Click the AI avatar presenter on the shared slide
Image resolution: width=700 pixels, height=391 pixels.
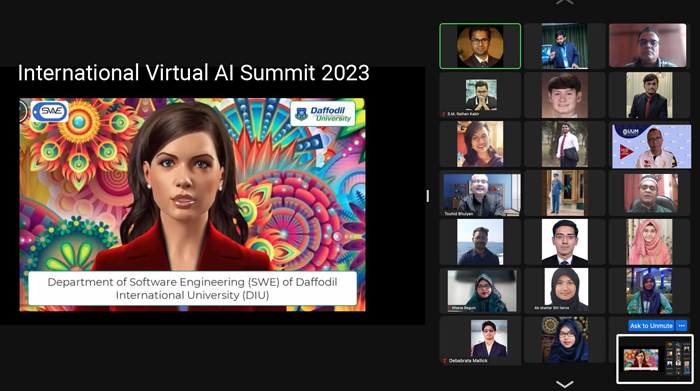(183, 187)
